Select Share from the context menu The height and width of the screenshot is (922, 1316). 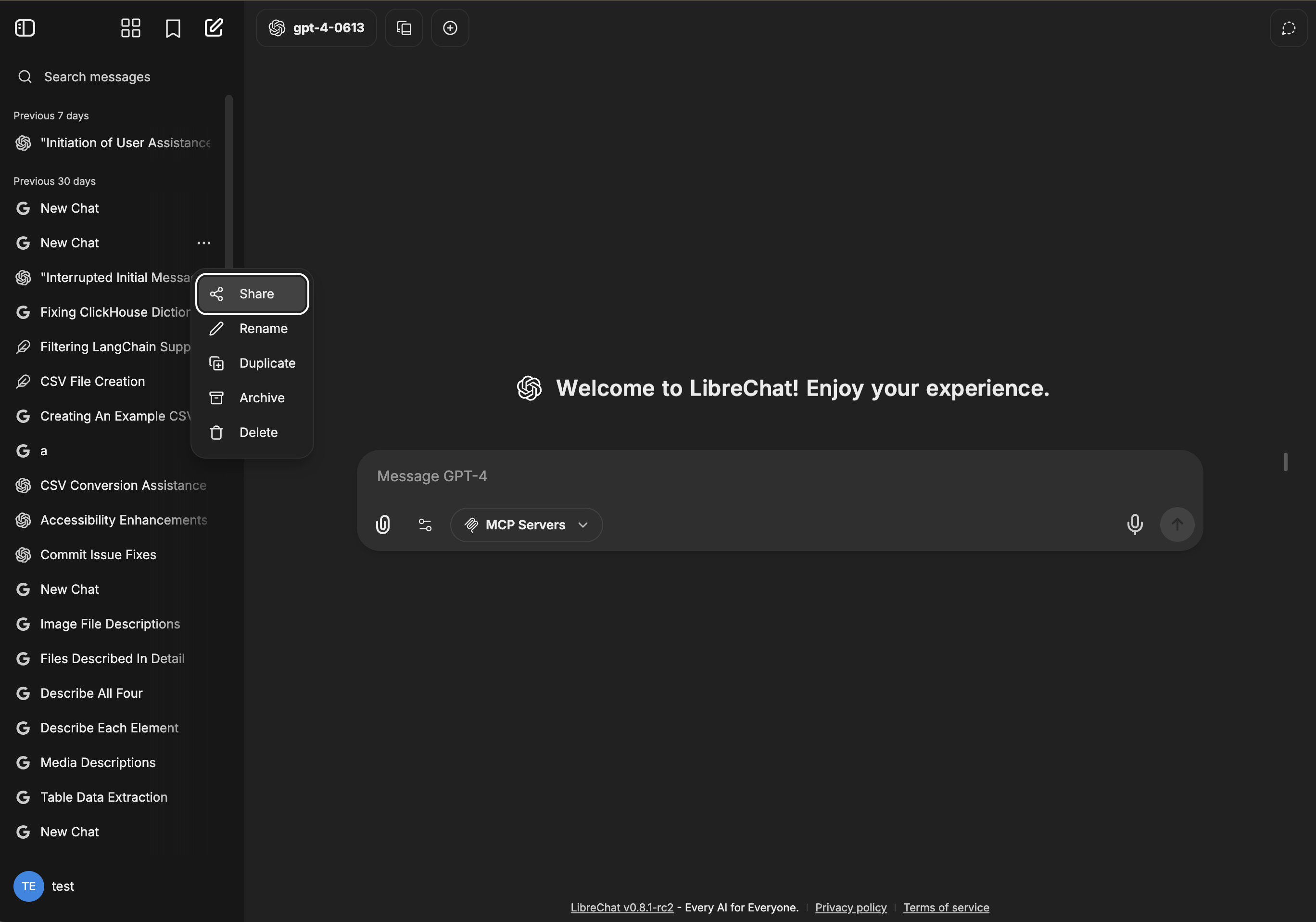252,294
